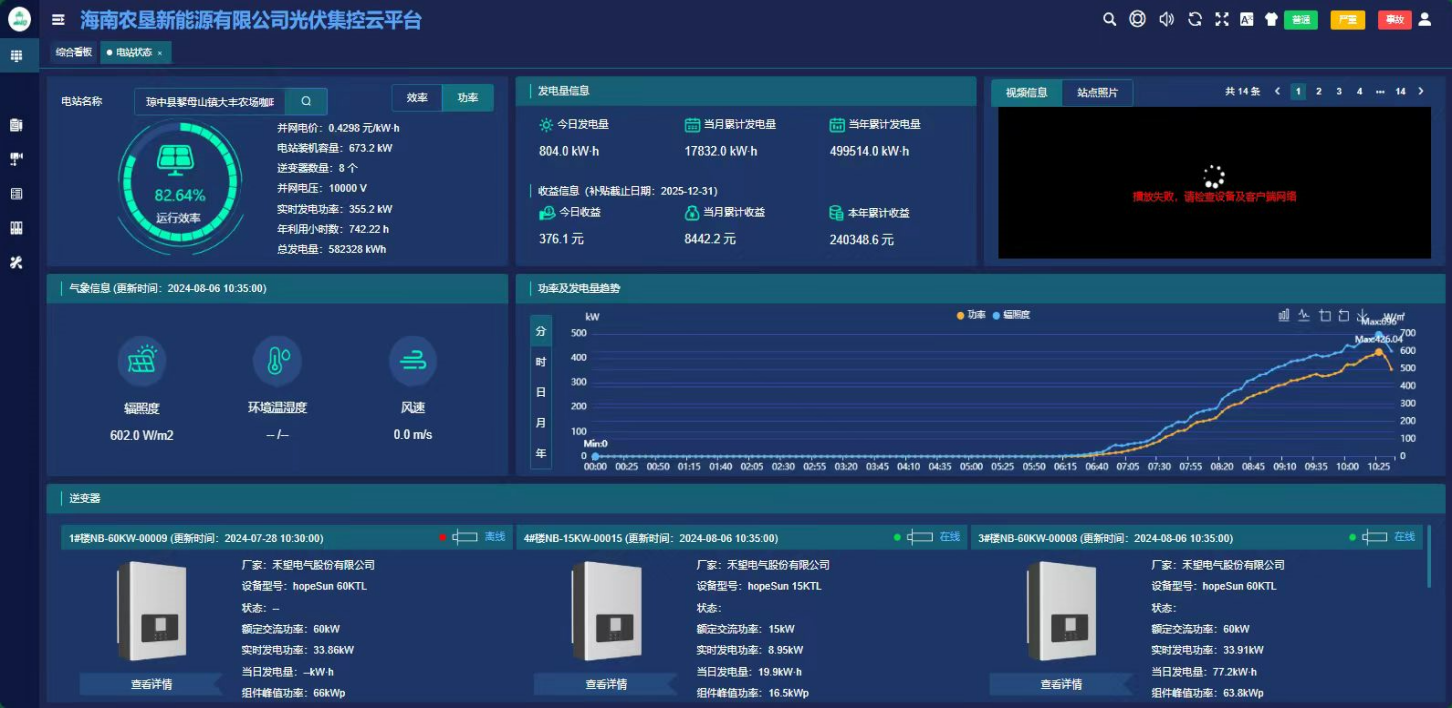Image resolution: width=1452 pixels, height=708 pixels.
Task: Open the solar panel grid sidebar menu
Action: [16, 56]
